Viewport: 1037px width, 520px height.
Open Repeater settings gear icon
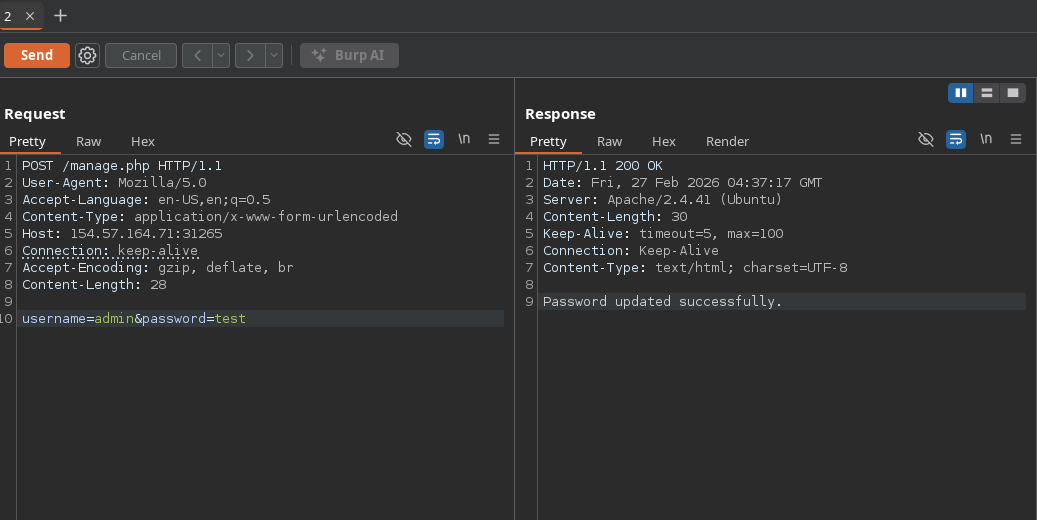point(87,56)
